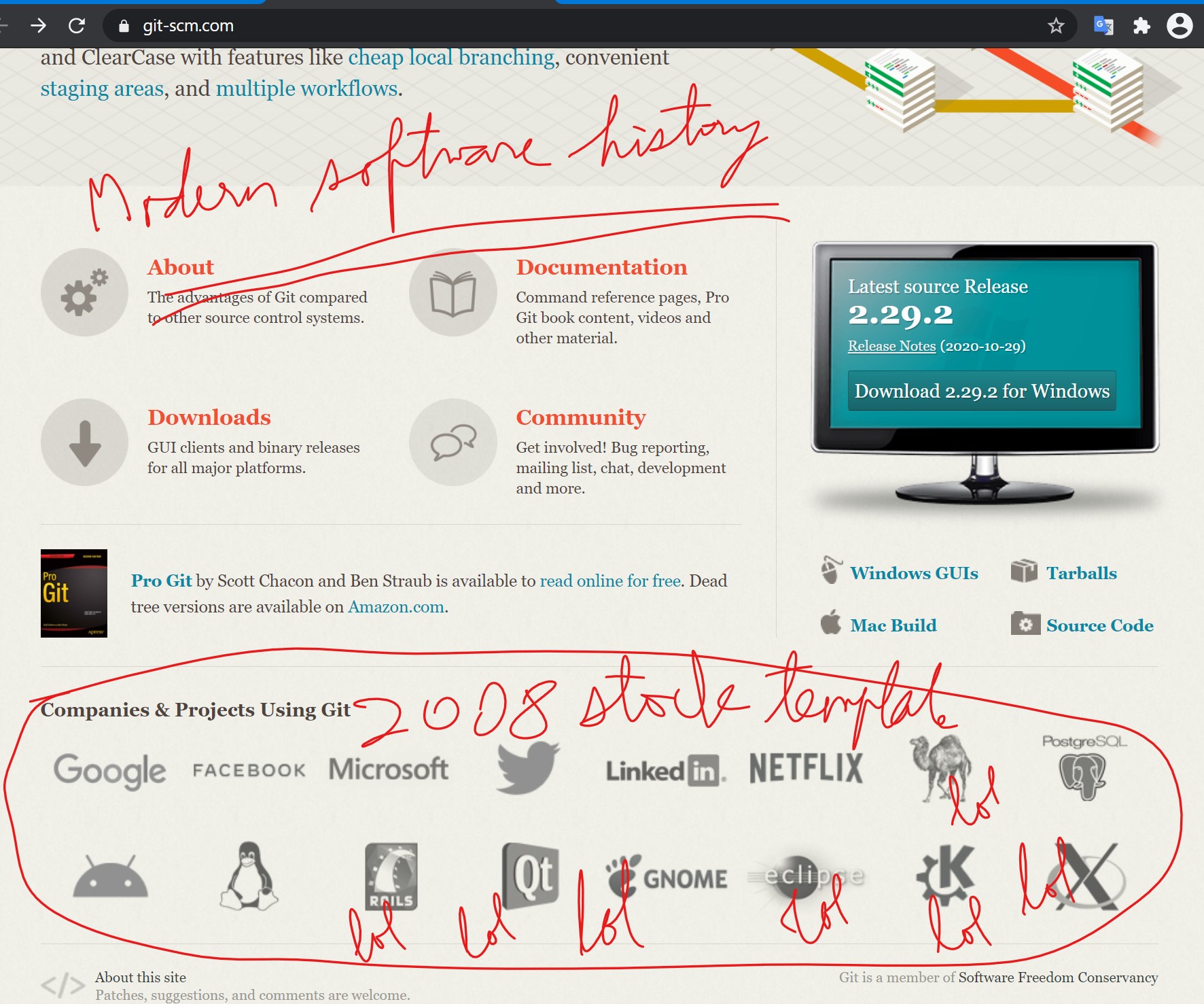
Task: Click the browser forward arrow
Action: click(x=39, y=26)
